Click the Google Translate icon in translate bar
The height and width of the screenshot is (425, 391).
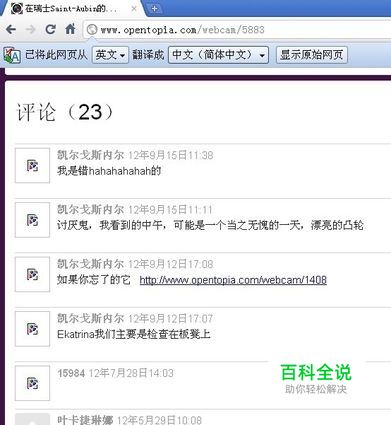12,55
